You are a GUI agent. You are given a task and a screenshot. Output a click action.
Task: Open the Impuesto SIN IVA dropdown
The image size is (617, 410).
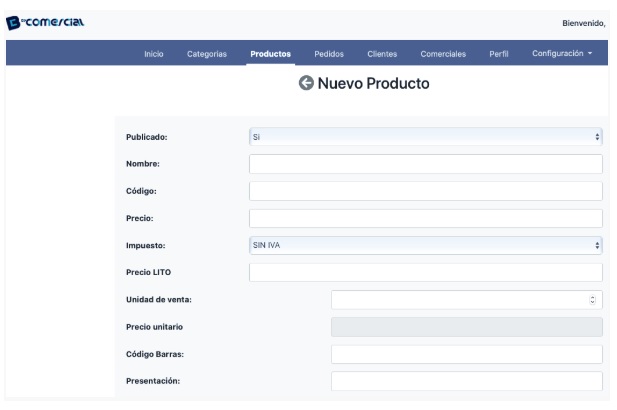coord(426,245)
